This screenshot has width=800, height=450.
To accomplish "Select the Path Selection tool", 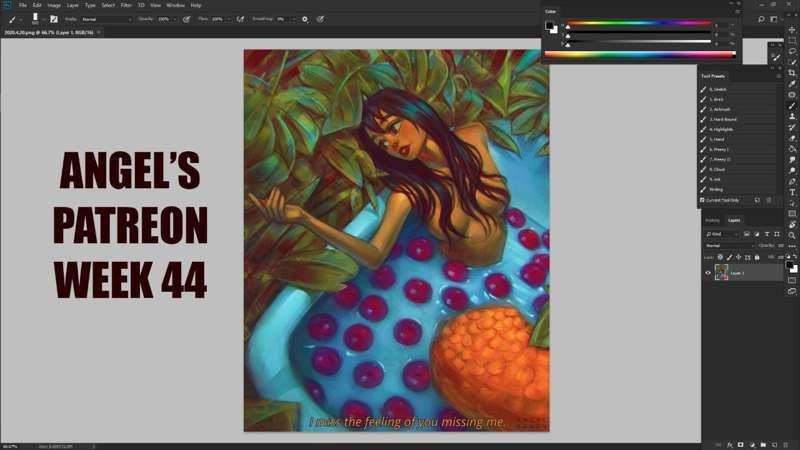I will click(x=792, y=203).
